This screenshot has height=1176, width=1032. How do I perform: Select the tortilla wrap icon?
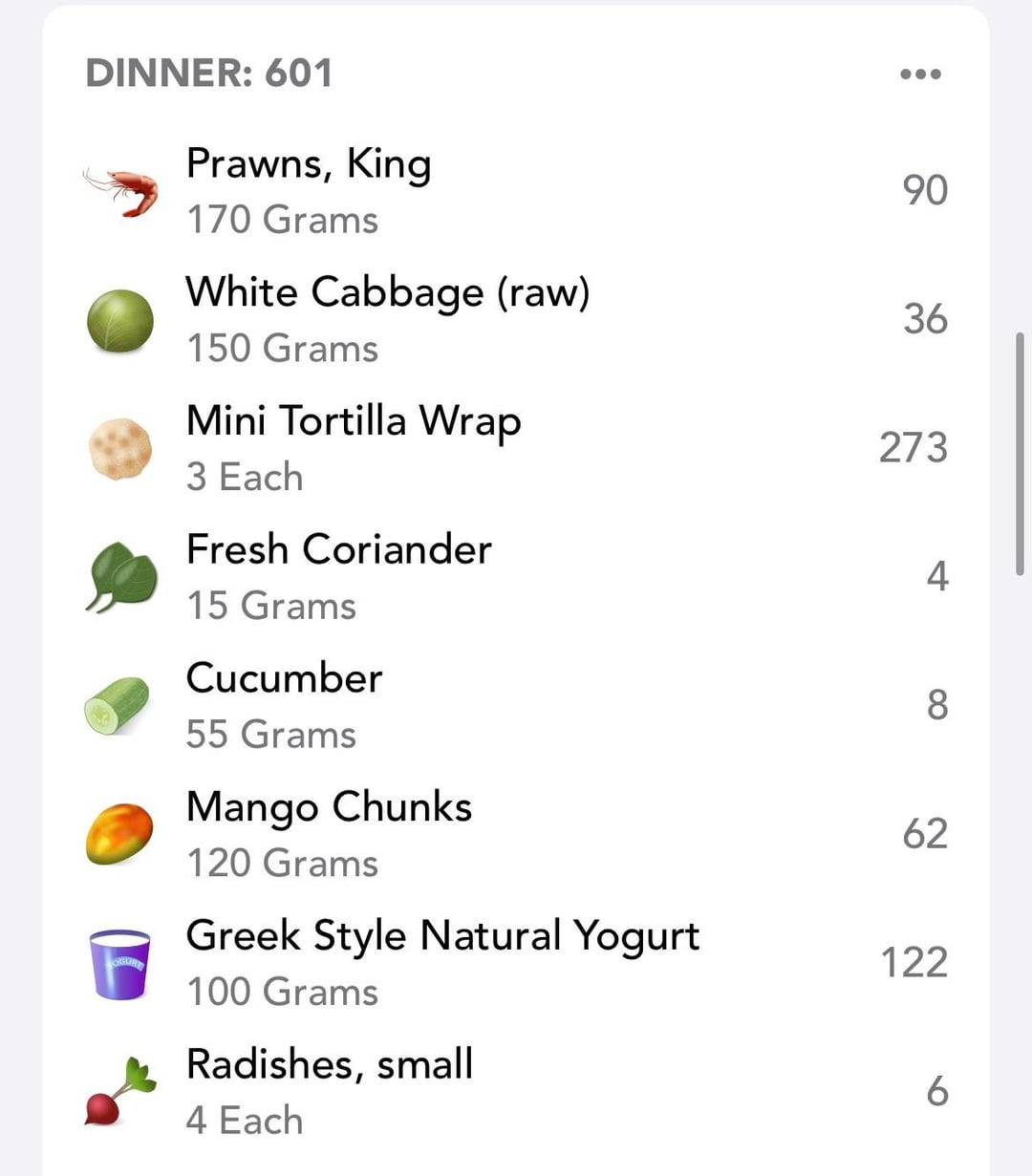(120, 448)
